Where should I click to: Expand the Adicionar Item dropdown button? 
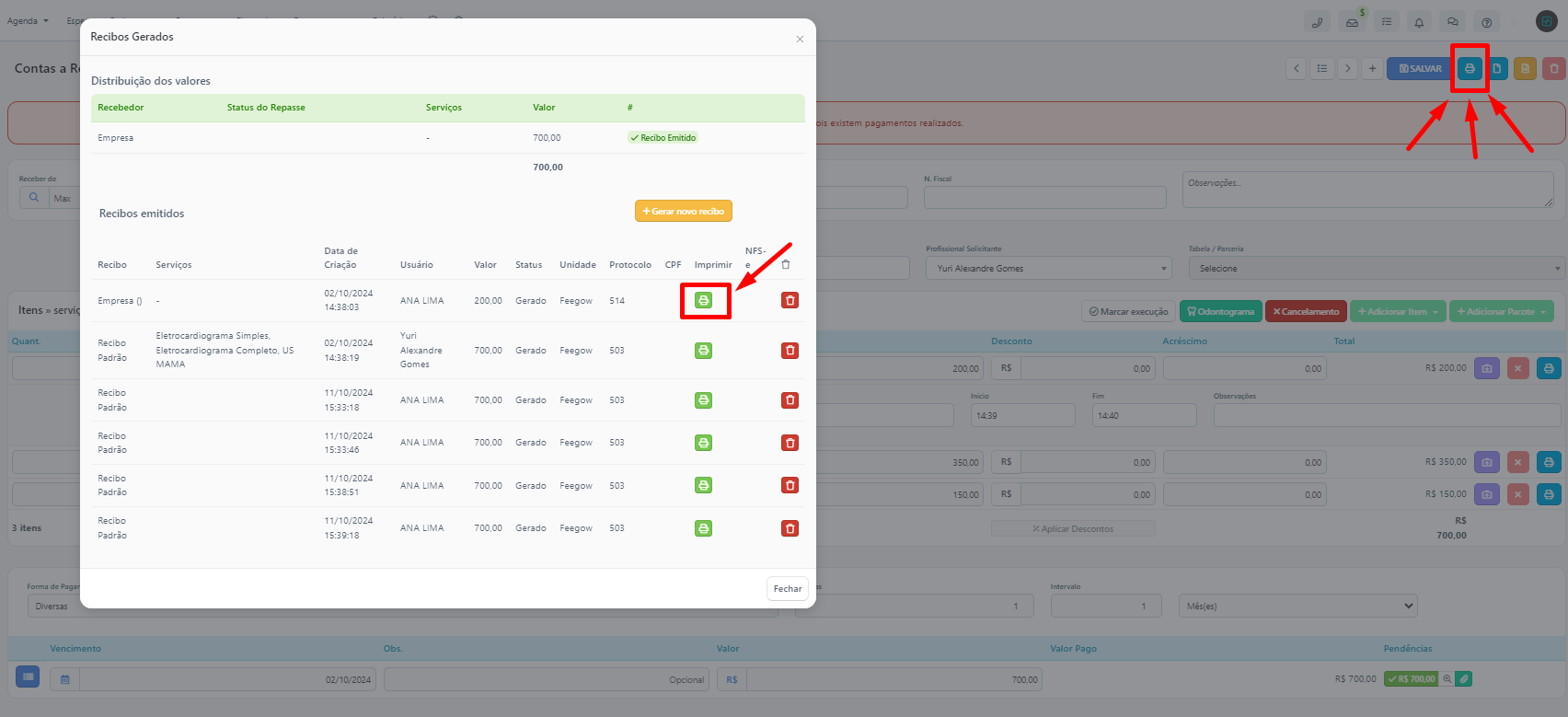1398,311
